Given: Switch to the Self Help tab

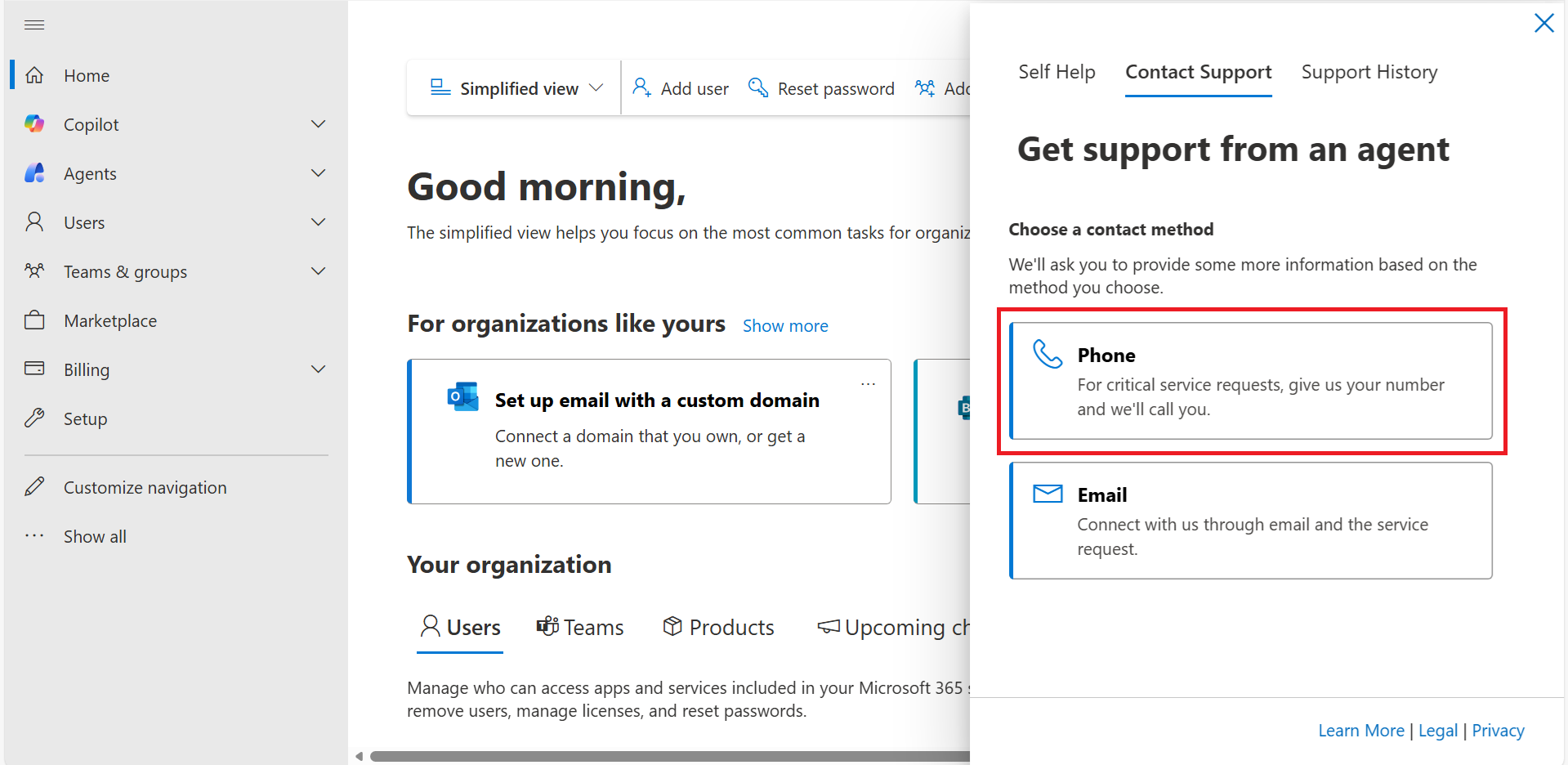Looking at the screenshot, I should click(x=1057, y=72).
